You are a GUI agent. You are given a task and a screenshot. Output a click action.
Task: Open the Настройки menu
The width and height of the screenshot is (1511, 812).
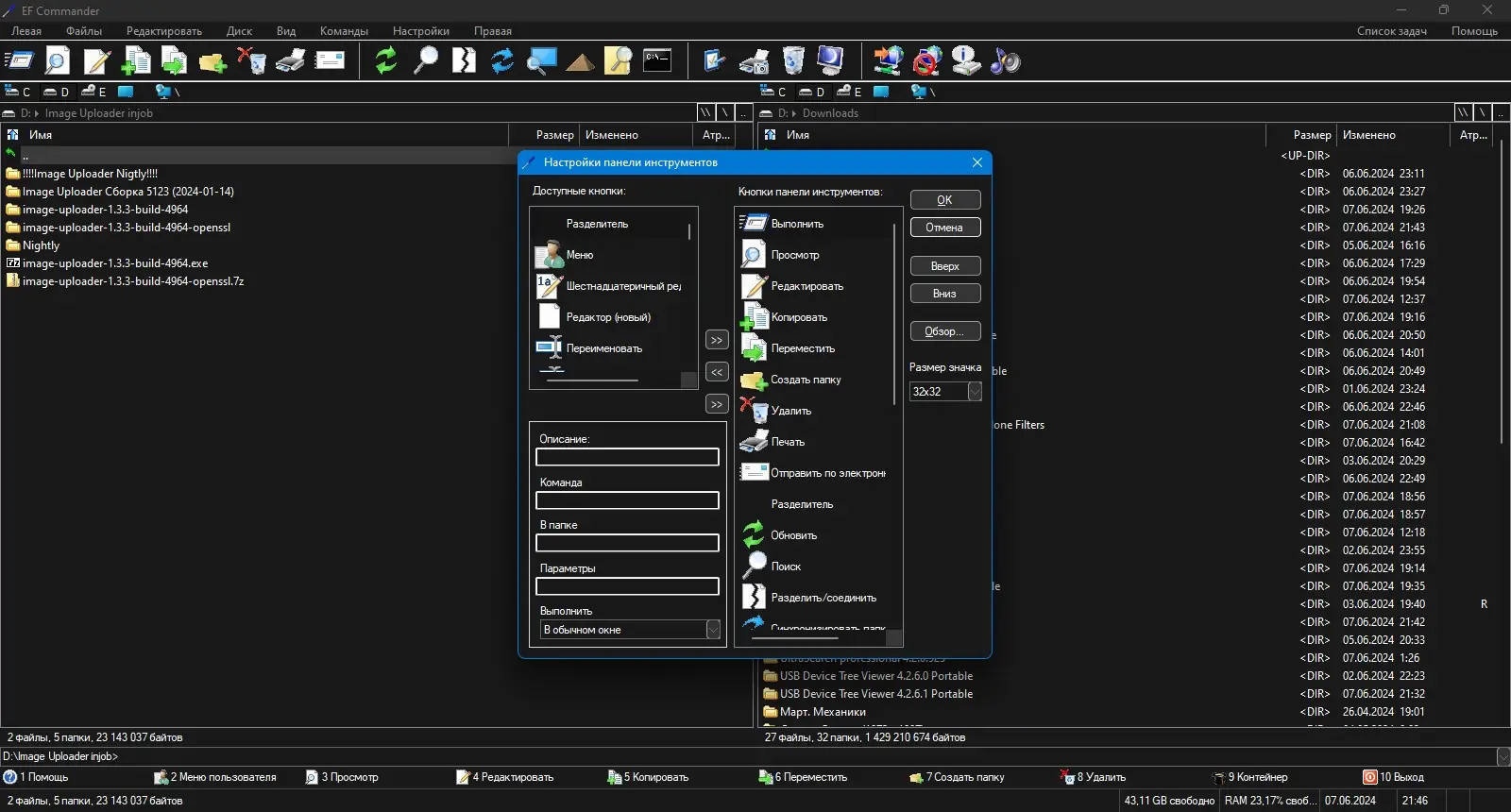[421, 31]
